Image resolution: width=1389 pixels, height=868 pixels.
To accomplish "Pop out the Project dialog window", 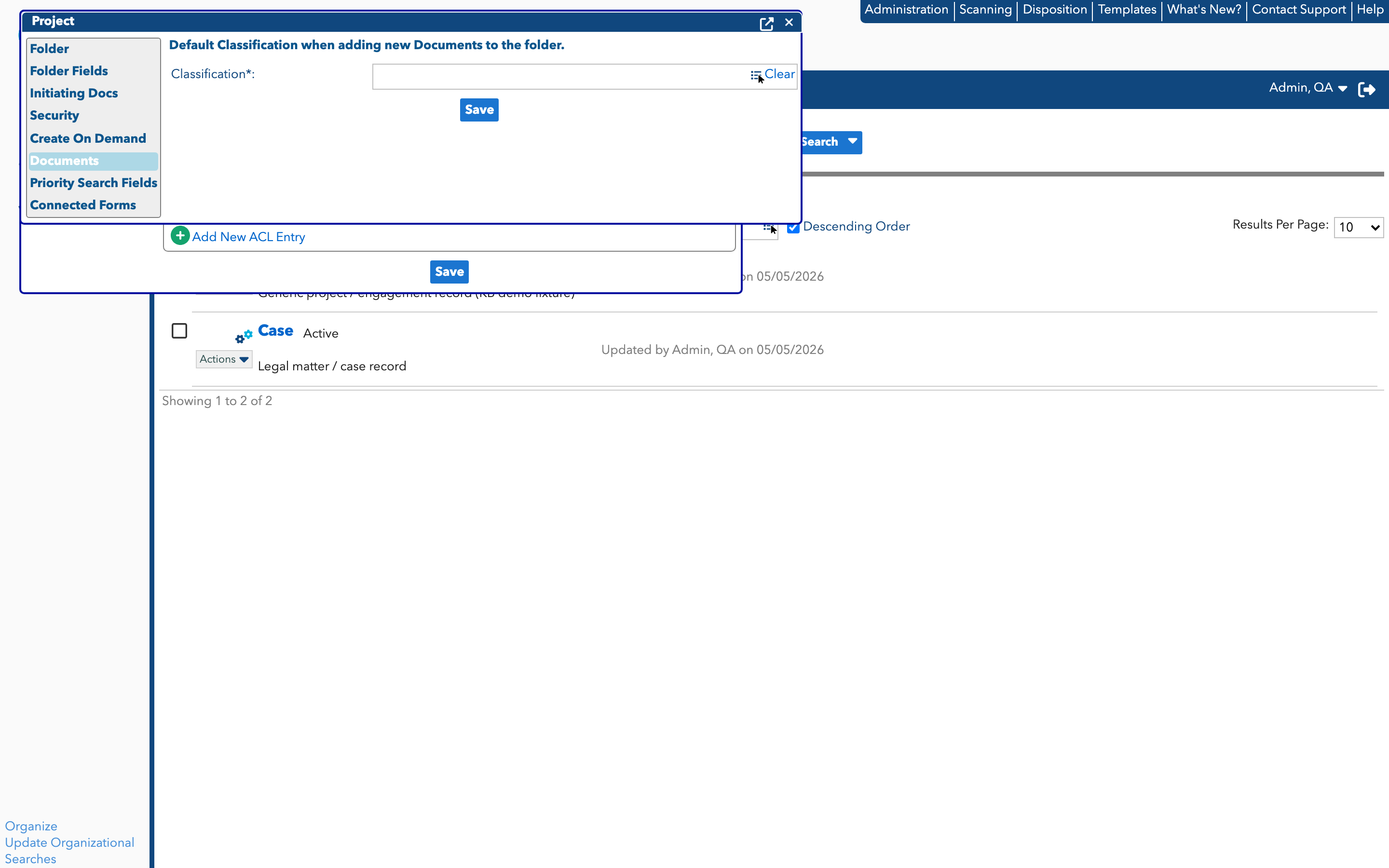I will tap(766, 24).
